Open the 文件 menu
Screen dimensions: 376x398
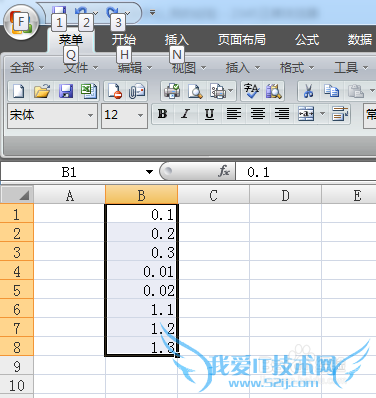pyautogui.click(x=81, y=68)
